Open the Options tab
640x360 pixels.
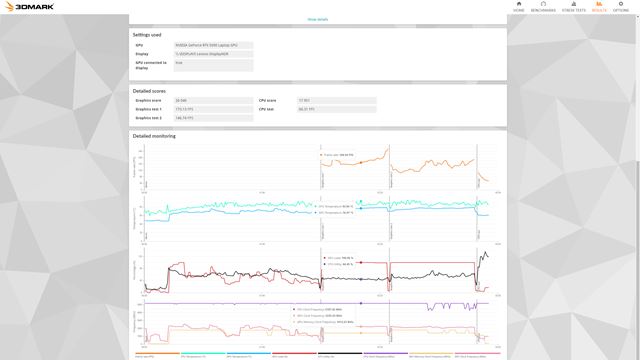click(621, 7)
